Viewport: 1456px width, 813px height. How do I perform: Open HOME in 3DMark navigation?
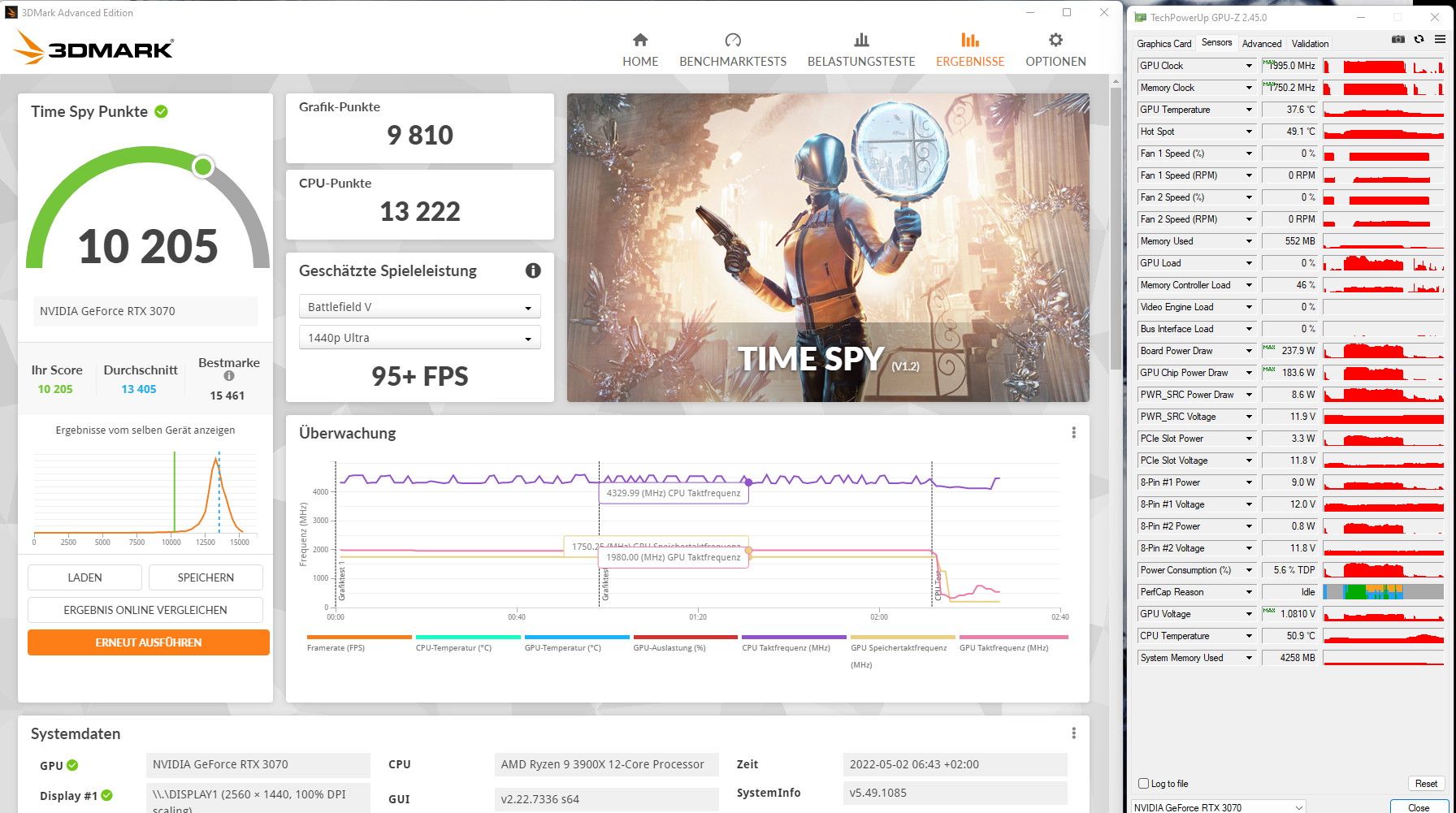pyautogui.click(x=640, y=50)
